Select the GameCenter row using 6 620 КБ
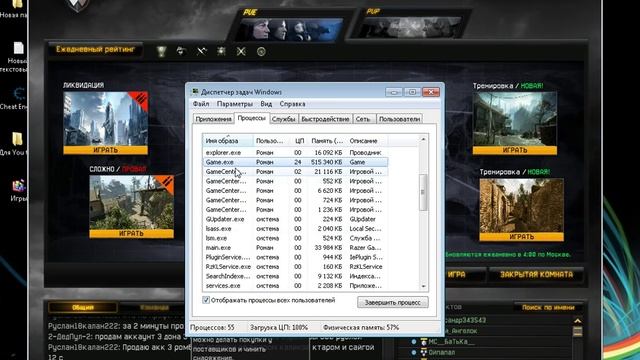This screenshot has width=640, height=360. pos(295,191)
